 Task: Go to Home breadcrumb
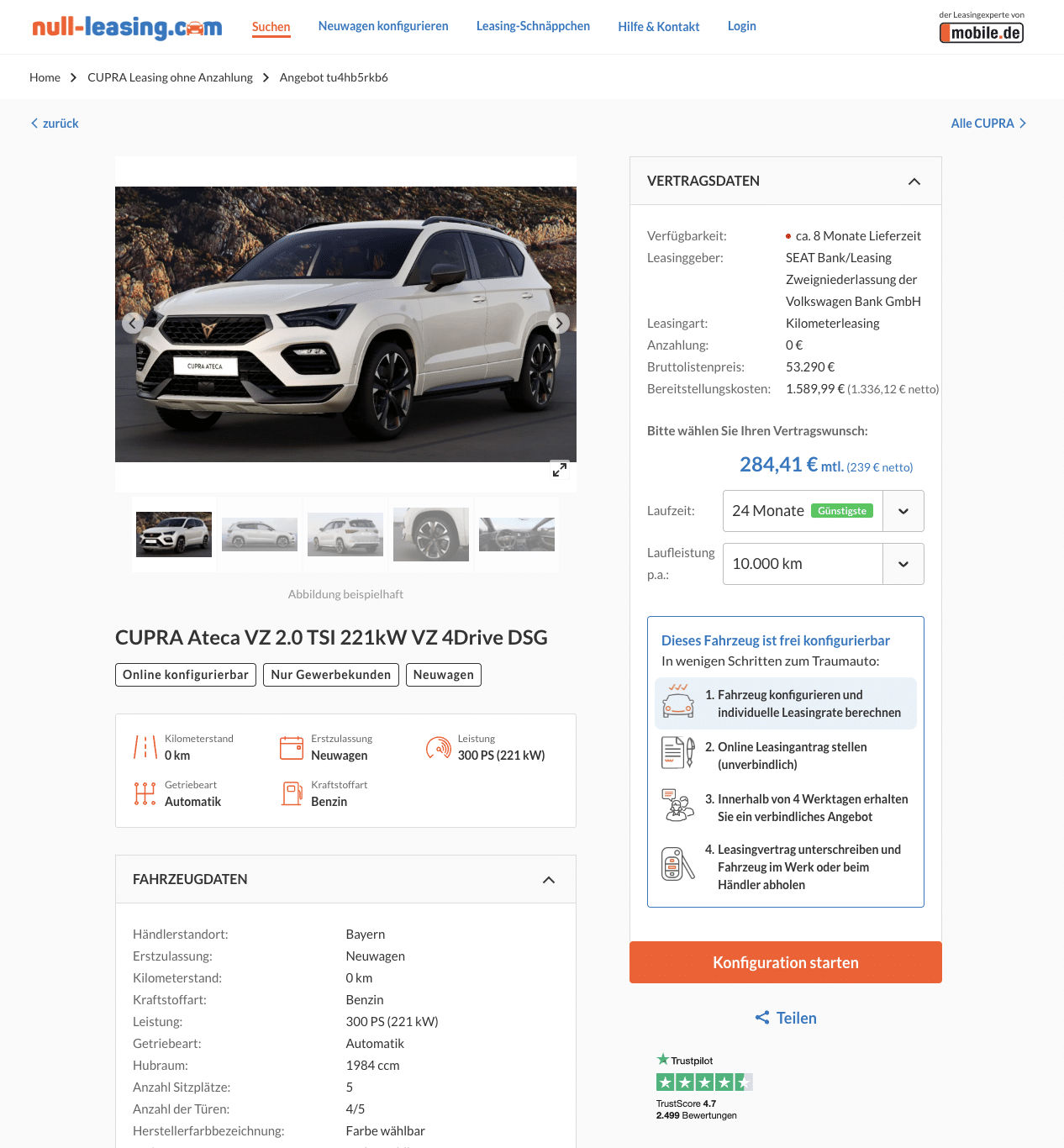tap(45, 77)
